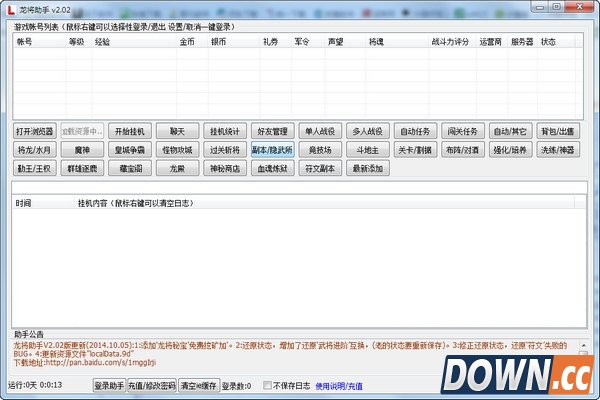This screenshot has height=400, width=600.
Task: Click the 运行:0天 0:0:13 runtime text
Action: point(35,385)
